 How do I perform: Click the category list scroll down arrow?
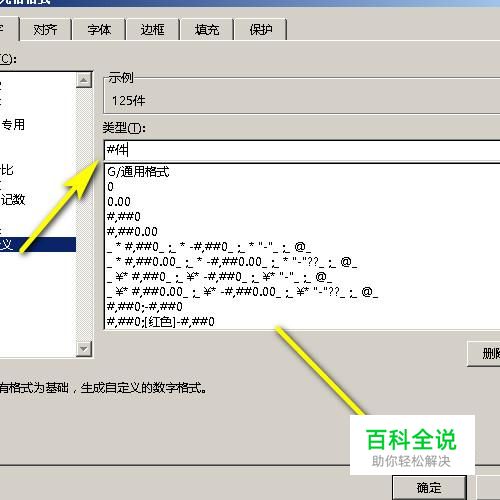84,349
